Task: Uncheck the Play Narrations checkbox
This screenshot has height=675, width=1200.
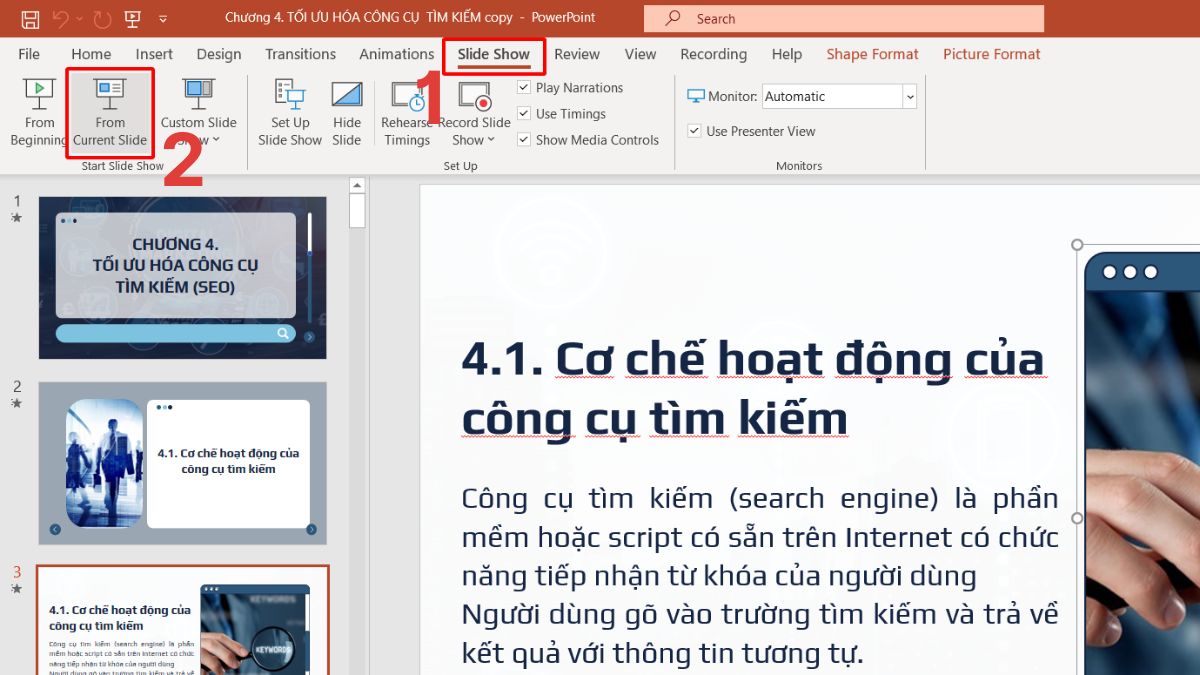Action: click(524, 88)
